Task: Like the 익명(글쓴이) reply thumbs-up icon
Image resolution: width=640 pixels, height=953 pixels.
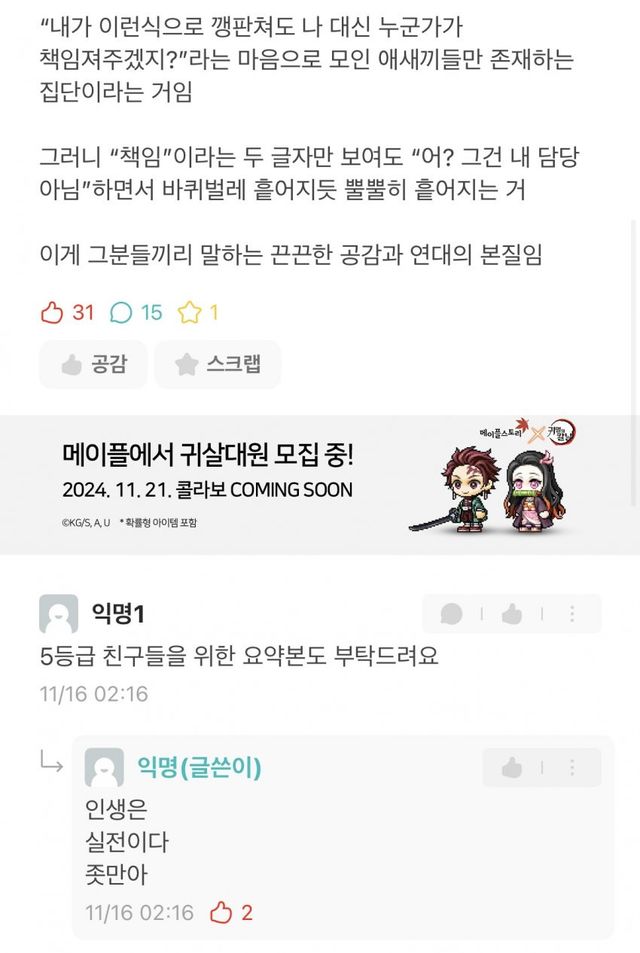Action: click(512, 768)
